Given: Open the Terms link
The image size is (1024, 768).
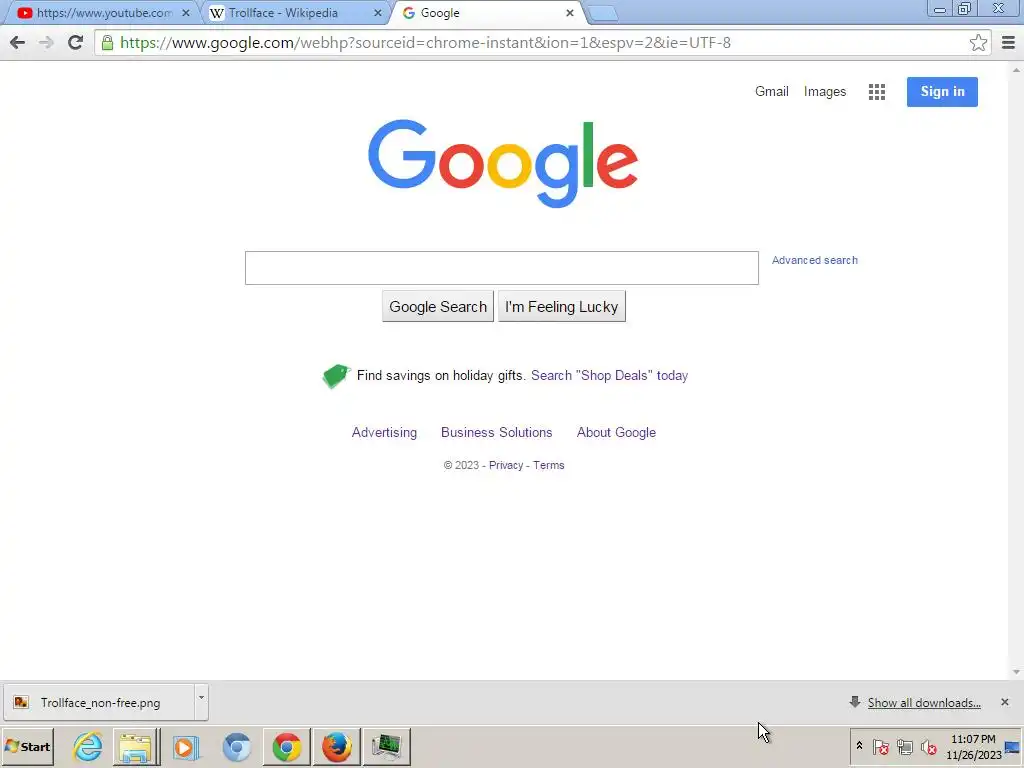Looking at the screenshot, I should pyautogui.click(x=549, y=466).
